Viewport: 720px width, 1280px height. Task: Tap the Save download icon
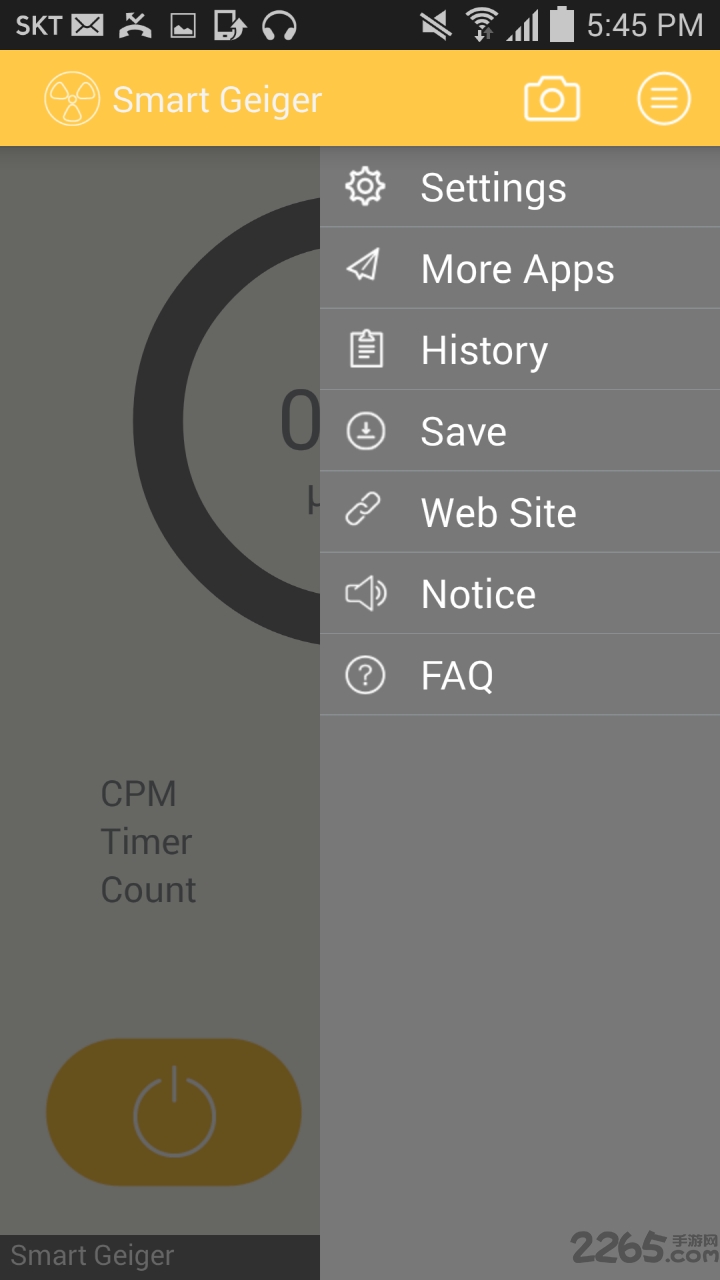click(x=365, y=431)
